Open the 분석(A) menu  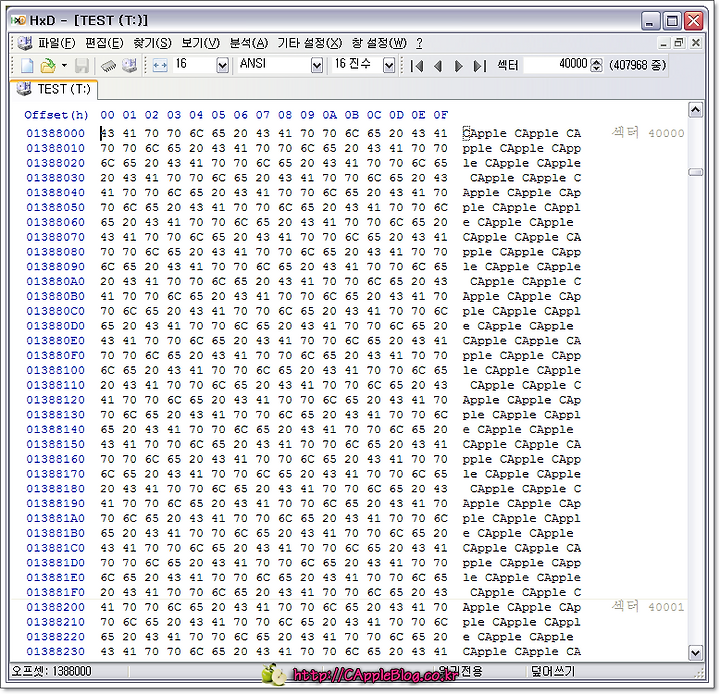(248, 43)
